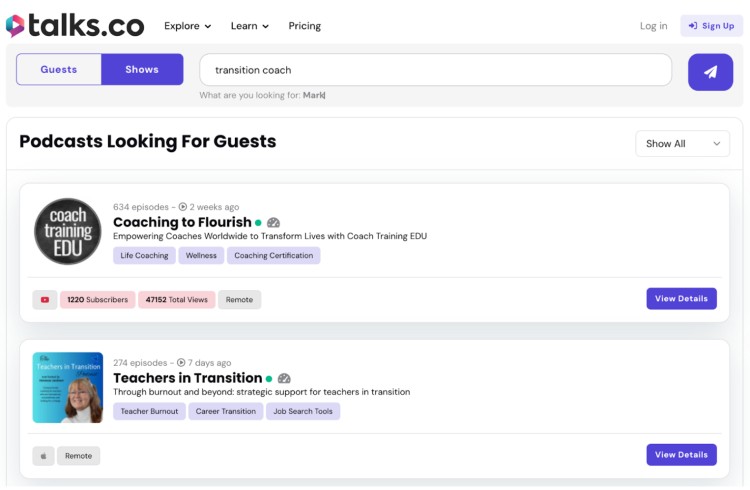The height and width of the screenshot is (490, 750).
Task: Click the Apple Podcasts icon badge for Teachers in Transition
Action: pyautogui.click(x=44, y=456)
